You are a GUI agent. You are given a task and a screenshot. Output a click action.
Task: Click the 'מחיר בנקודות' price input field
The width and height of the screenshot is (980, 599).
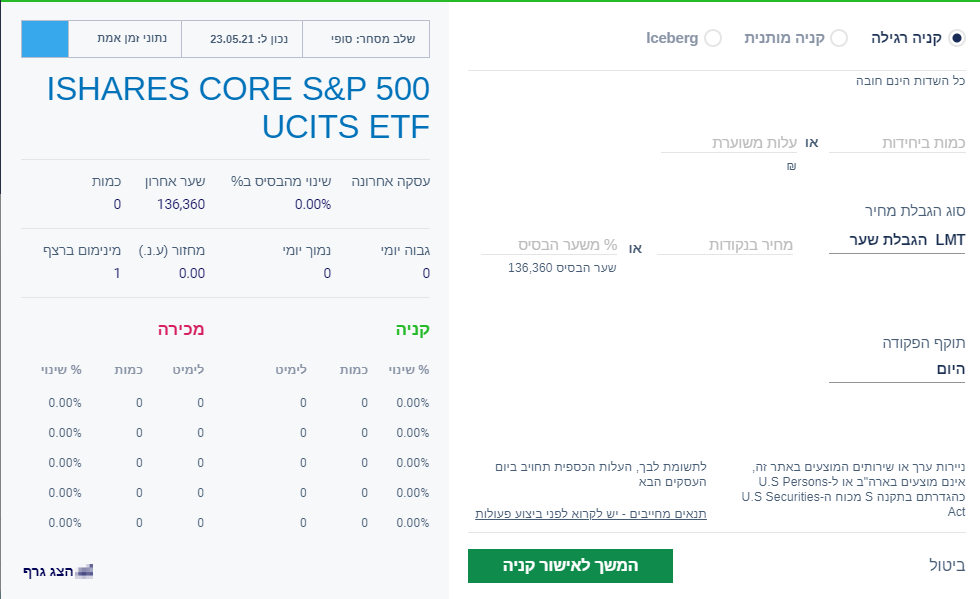[725, 245]
